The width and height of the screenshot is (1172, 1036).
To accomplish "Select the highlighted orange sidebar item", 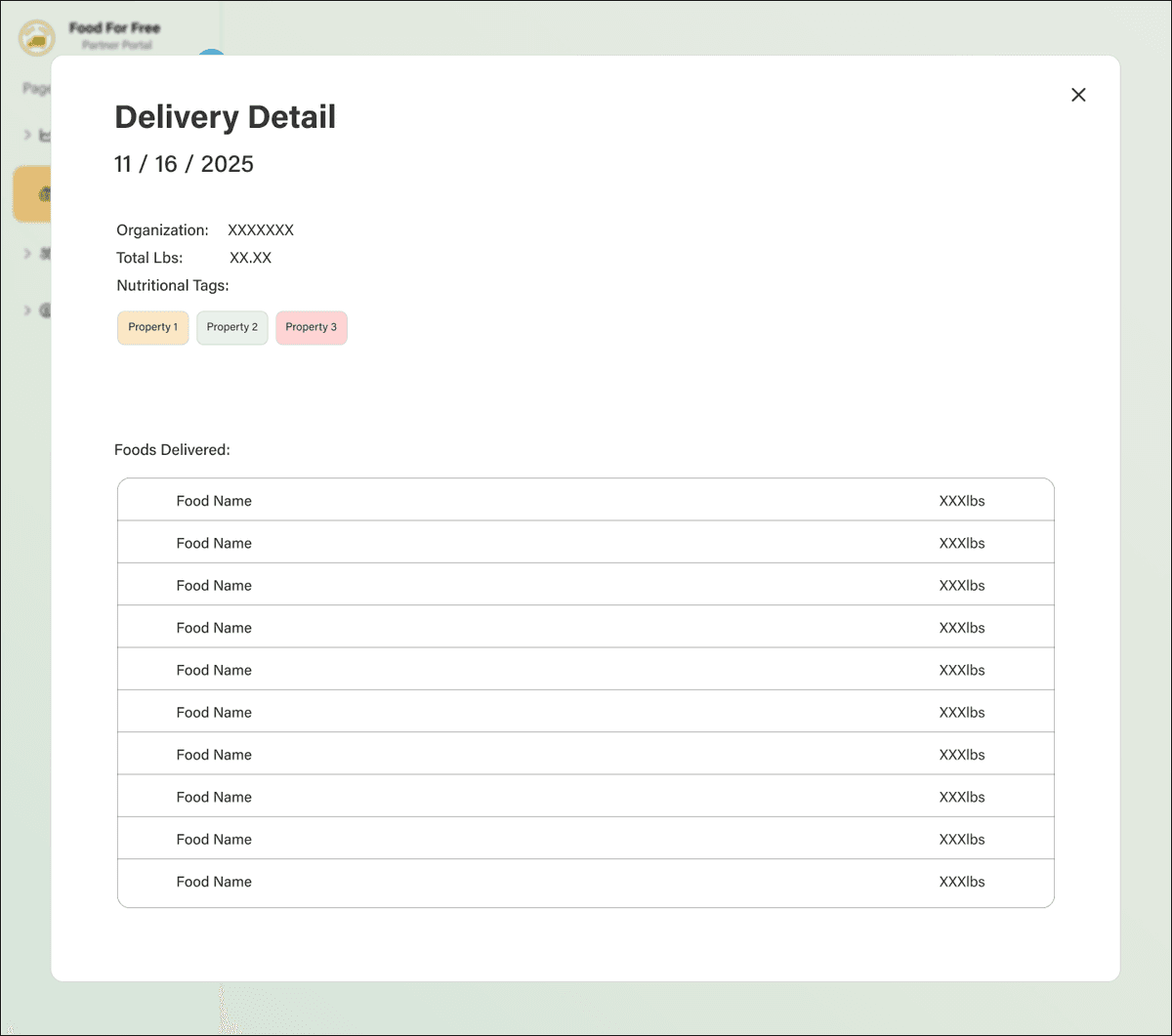I will coord(31,193).
